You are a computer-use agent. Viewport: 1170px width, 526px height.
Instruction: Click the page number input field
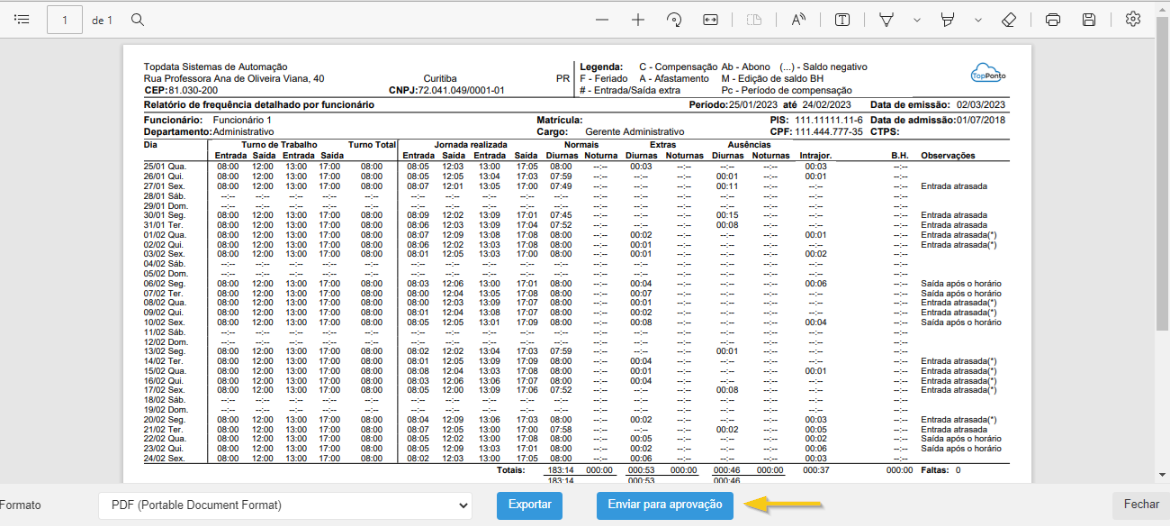point(64,20)
